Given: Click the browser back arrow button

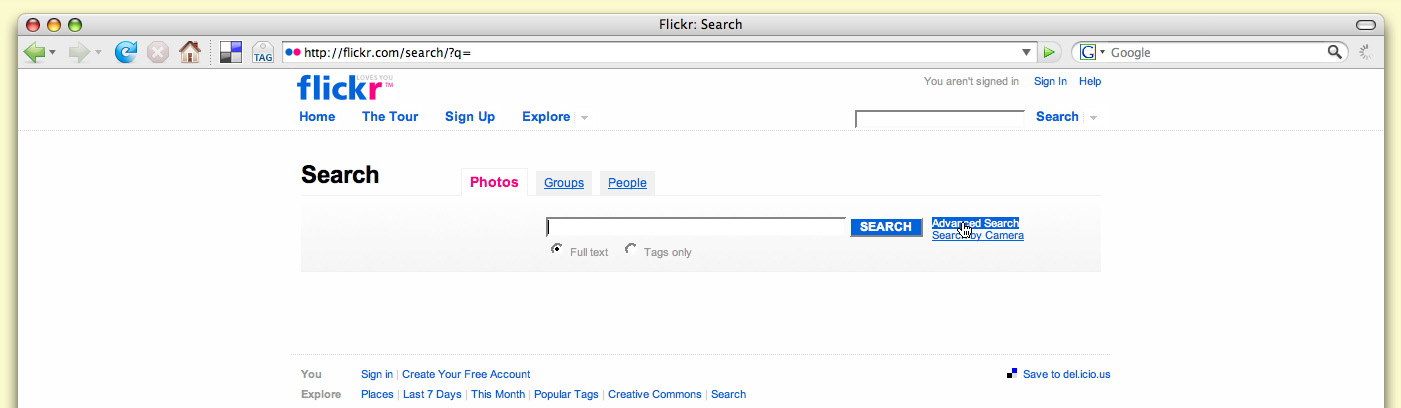Looking at the screenshot, I should (35, 52).
